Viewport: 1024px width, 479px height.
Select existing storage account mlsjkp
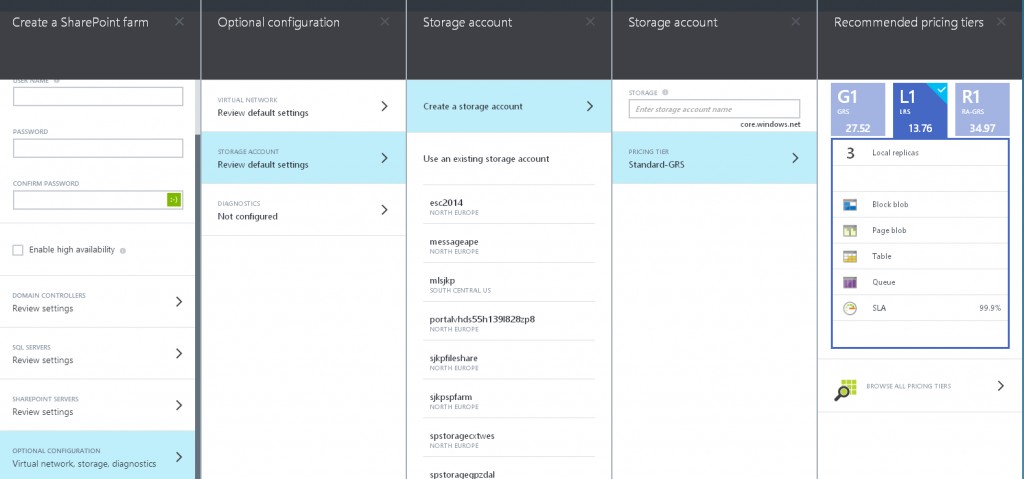(509, 282)
